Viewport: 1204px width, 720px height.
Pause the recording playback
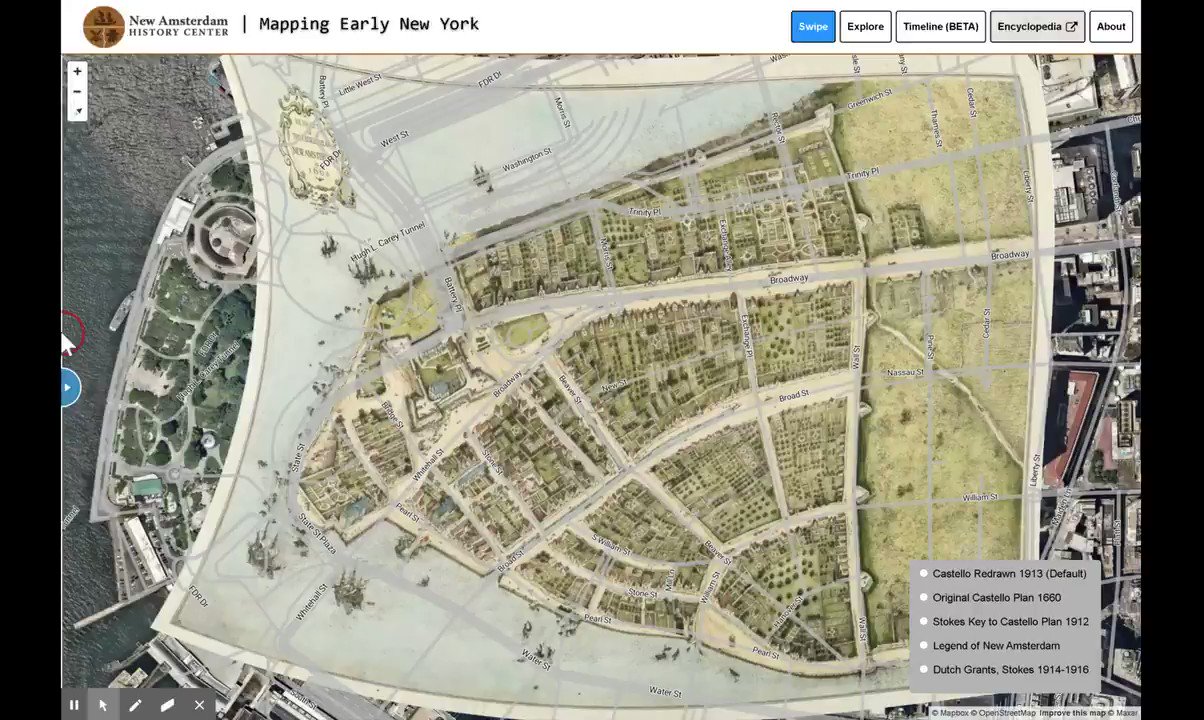(74, 705)
